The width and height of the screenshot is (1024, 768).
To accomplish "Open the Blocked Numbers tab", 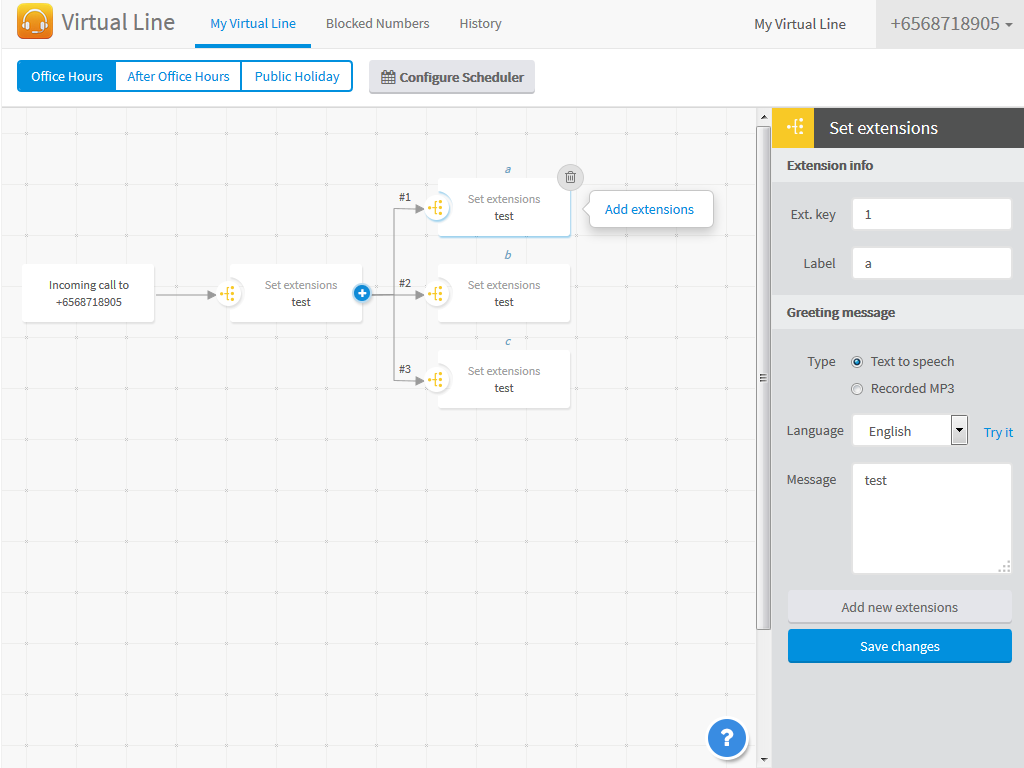I will pyautogui.click(x=377, y=24).
